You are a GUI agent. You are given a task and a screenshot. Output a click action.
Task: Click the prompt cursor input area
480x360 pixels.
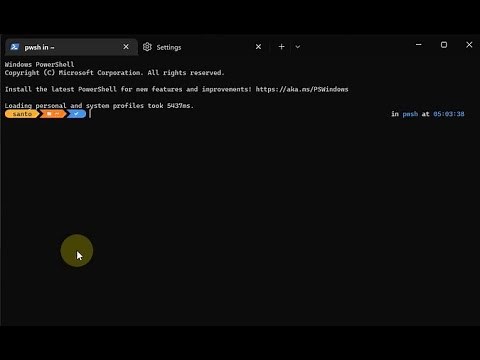click(x=90, y=114)
